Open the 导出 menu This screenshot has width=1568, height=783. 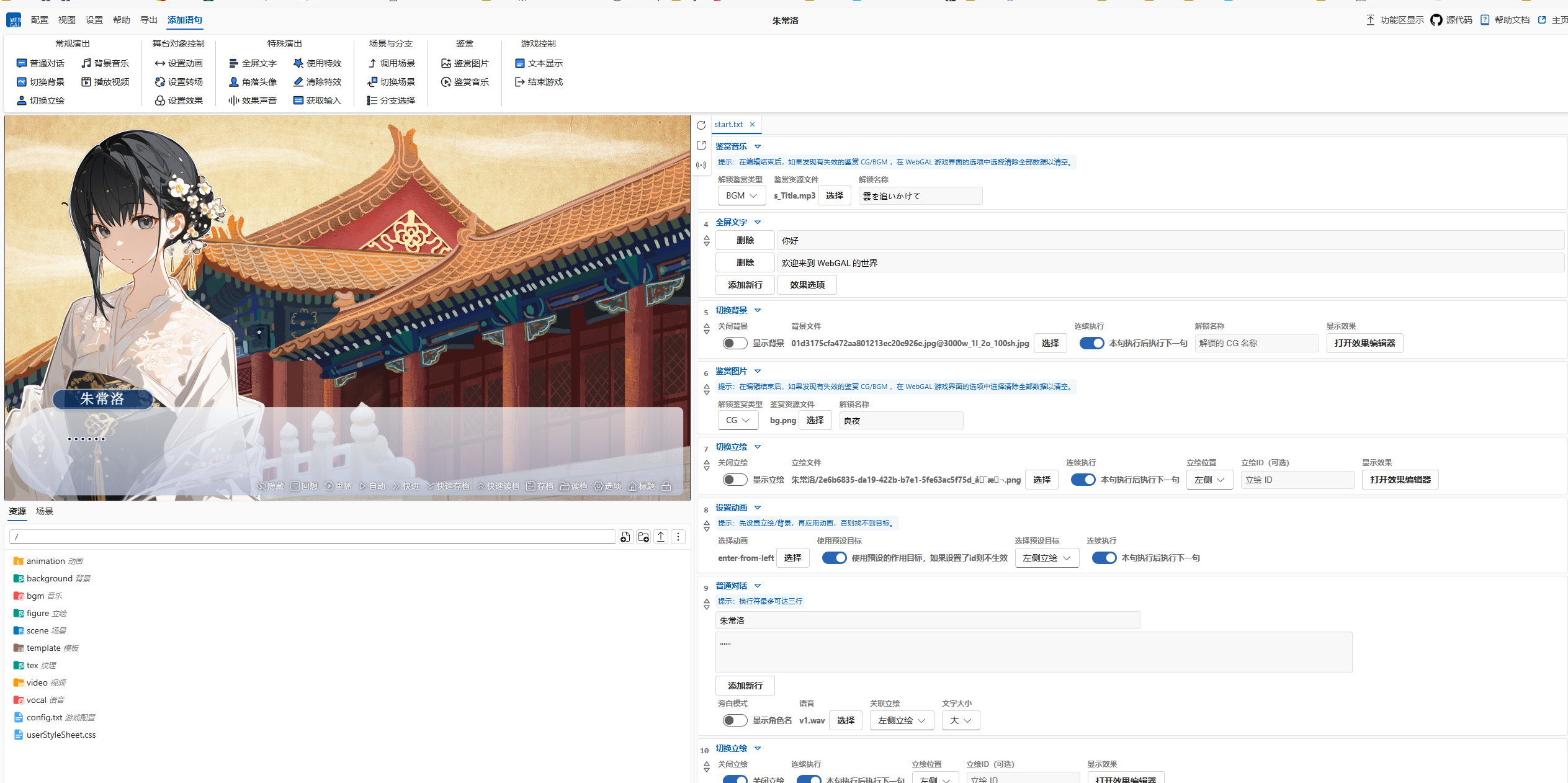148,20
